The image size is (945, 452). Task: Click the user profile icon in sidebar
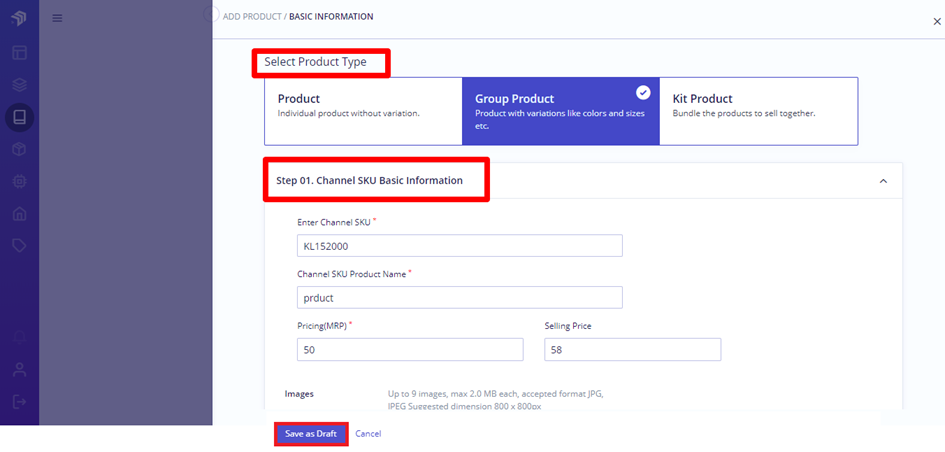pyautogui.click(x=19, y=369)
